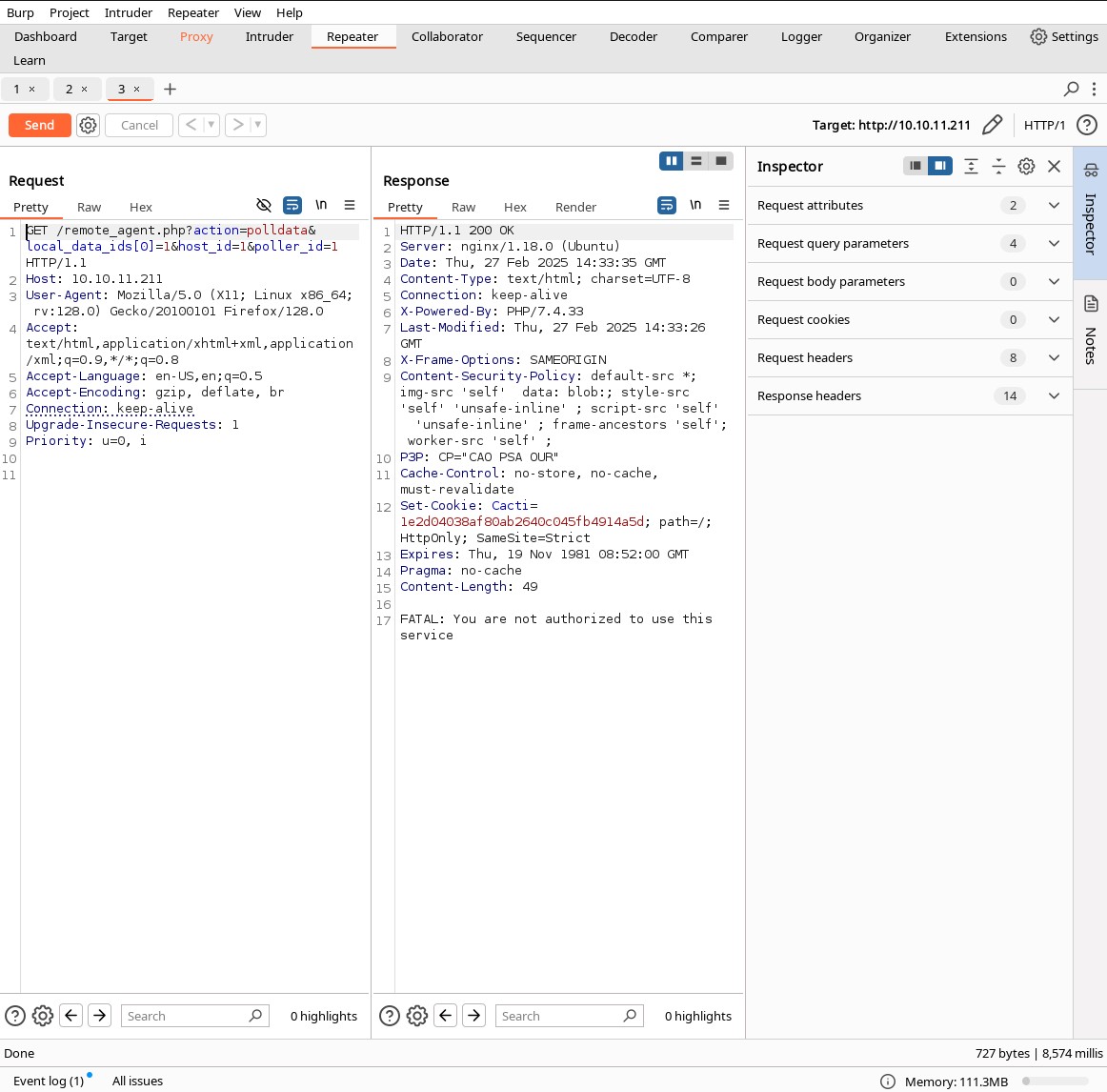Add a new Repeater tab with plus
The image size is (1107, 1092).
pyautogui.click(x=170, y=89)
